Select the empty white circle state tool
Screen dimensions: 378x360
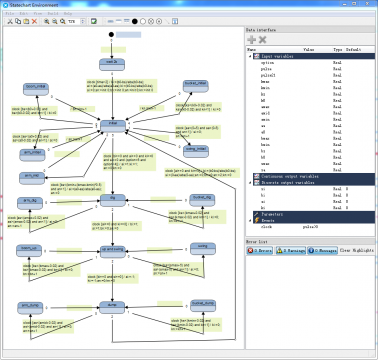click(143, 21)
